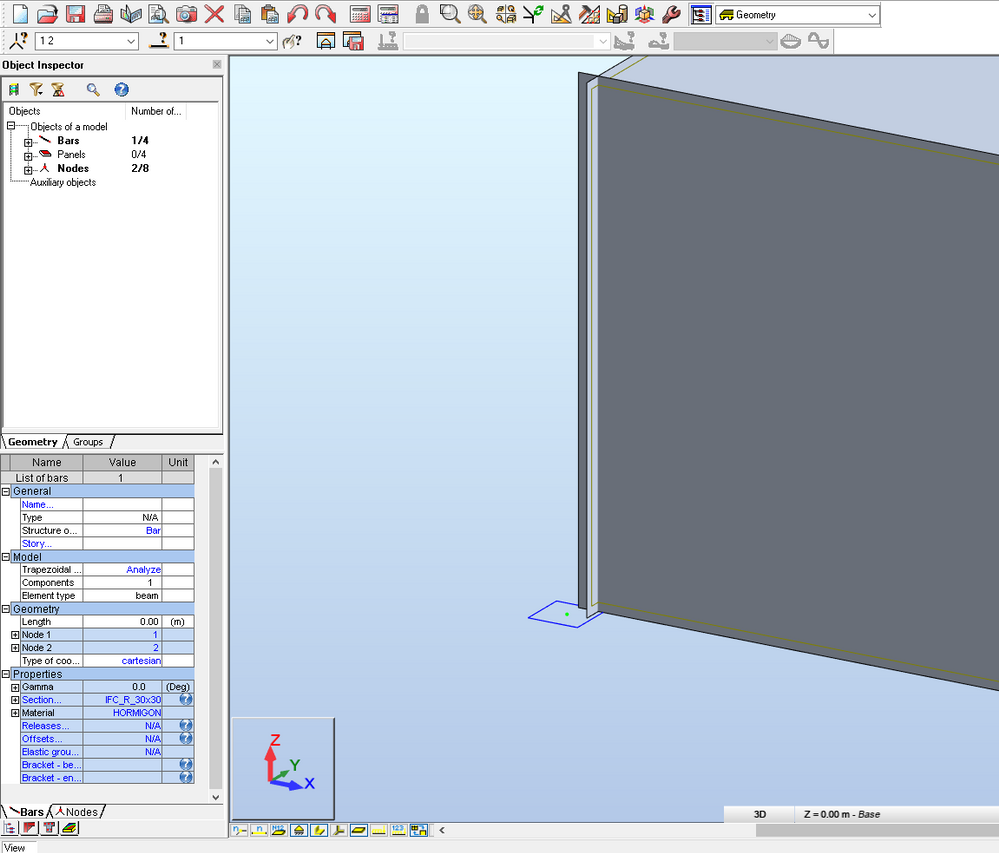Undo the last action
The height and width of the screenshot is (853, 999).
coord(297,13)
